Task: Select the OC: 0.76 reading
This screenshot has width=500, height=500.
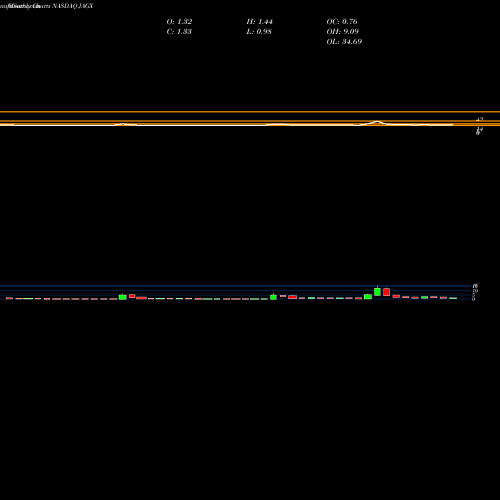Action: (342, 22)
